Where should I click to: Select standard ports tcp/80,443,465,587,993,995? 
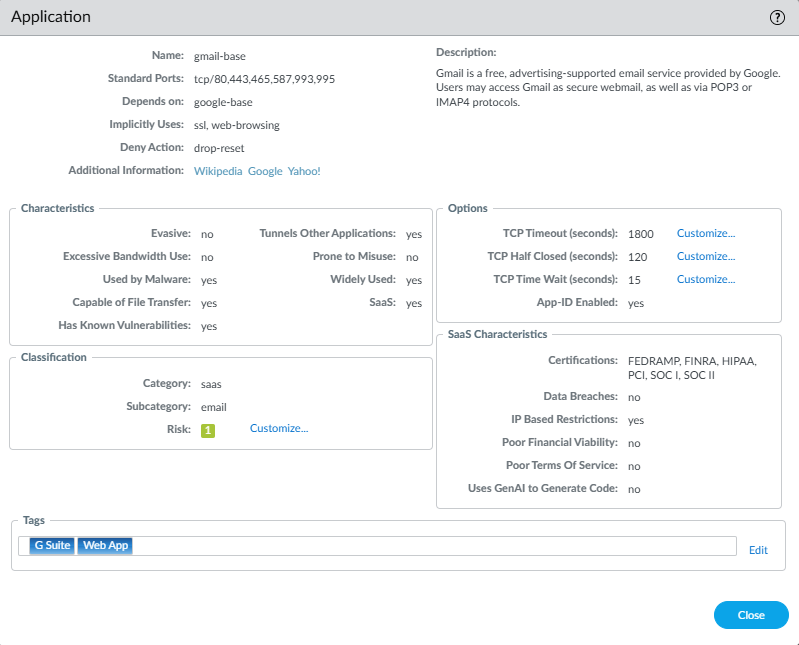pos(264,79)
